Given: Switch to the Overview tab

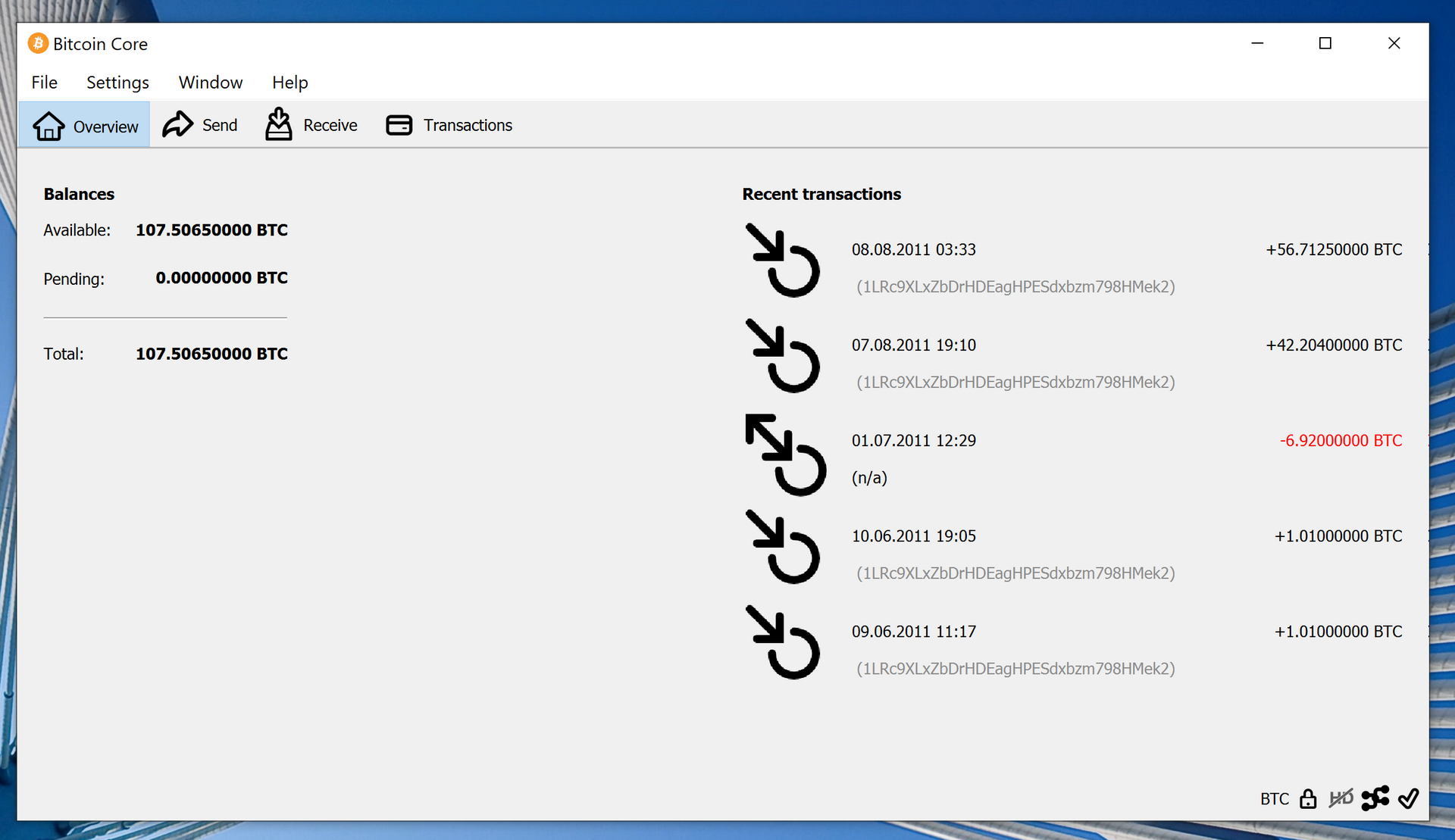Looking at the screenshot, I should click(x=85, y=126).
